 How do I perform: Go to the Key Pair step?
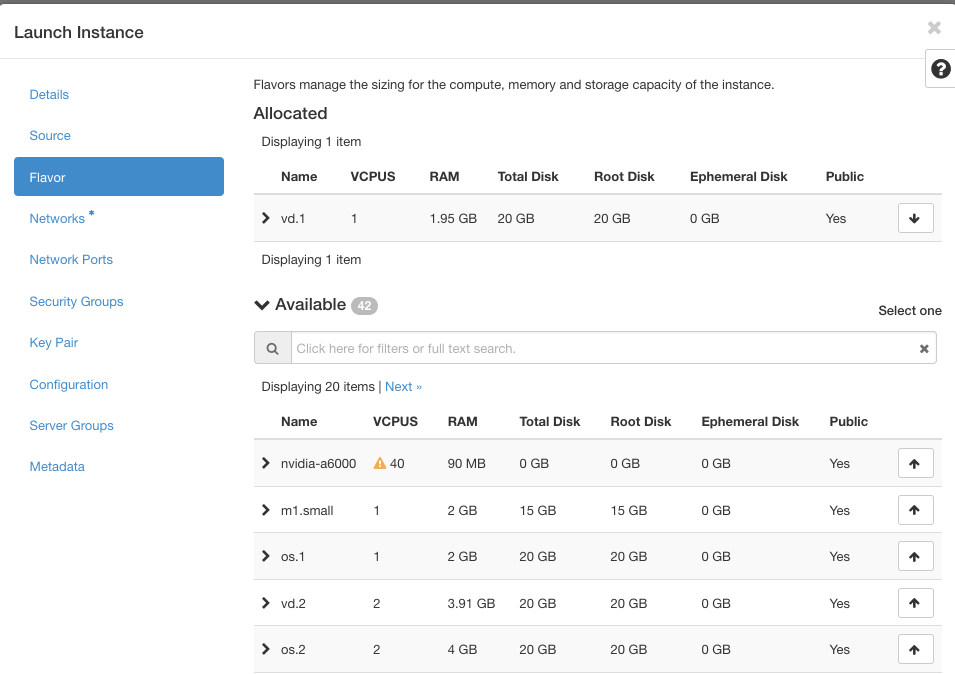[x=53, y=342]
